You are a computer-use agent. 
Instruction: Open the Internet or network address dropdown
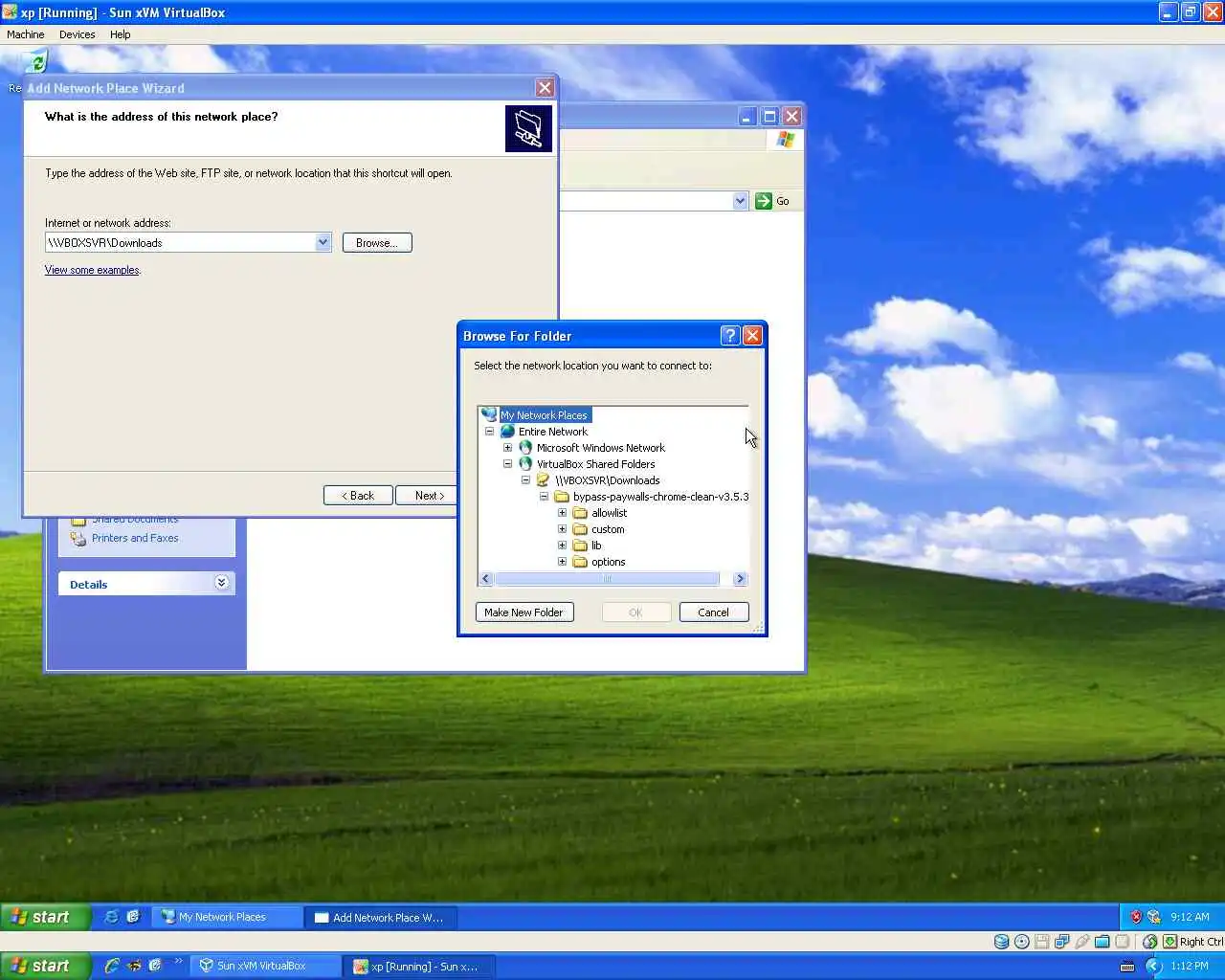(x=323, y=242)
